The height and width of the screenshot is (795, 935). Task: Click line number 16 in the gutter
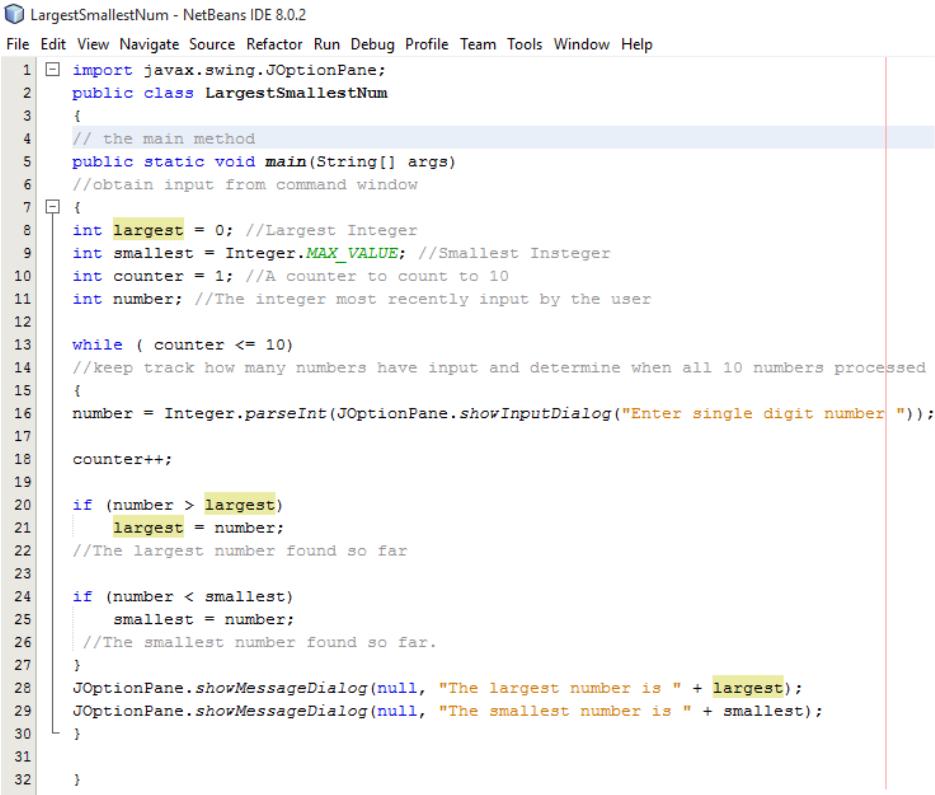22,413
